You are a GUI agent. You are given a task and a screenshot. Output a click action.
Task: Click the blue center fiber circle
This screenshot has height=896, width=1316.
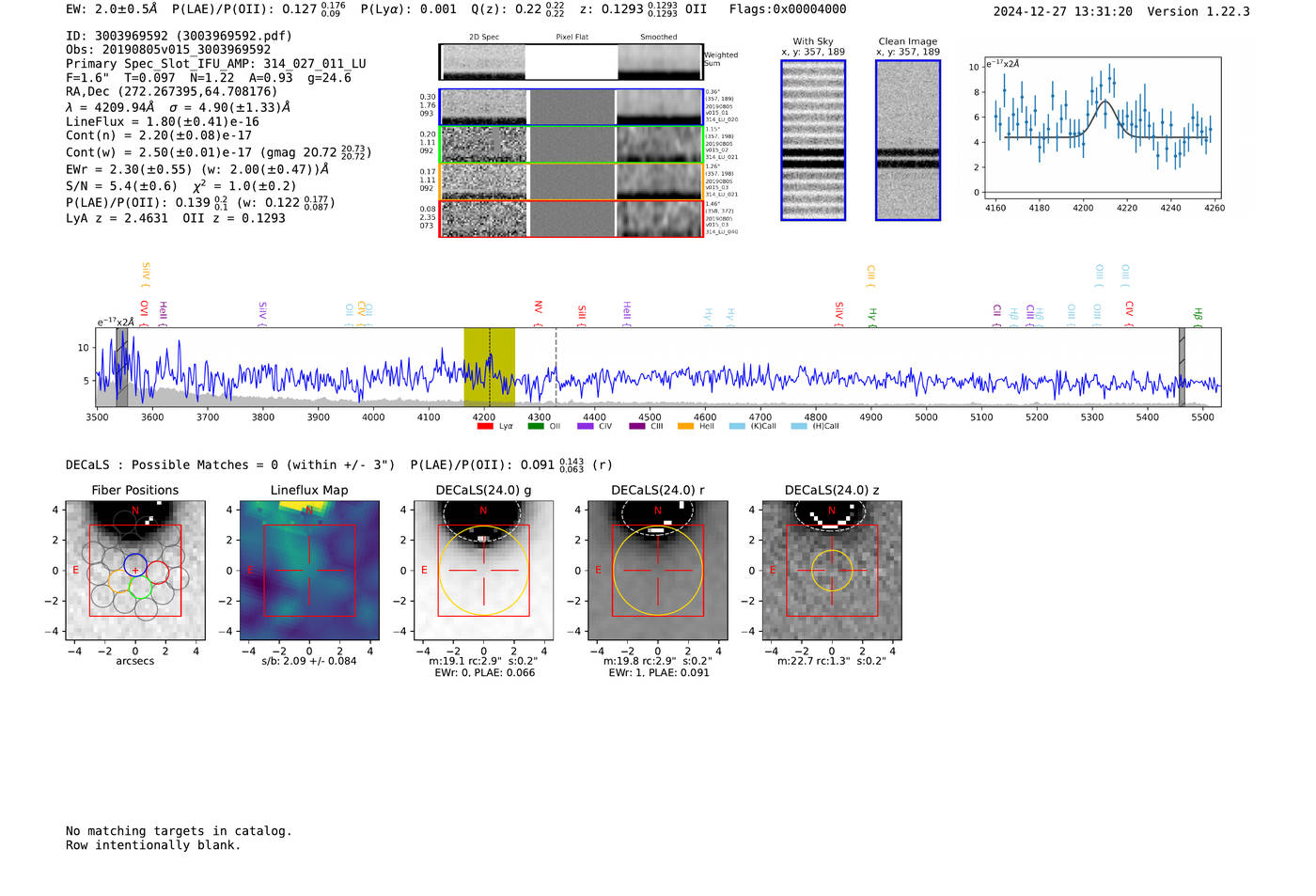tap(135, 565)
